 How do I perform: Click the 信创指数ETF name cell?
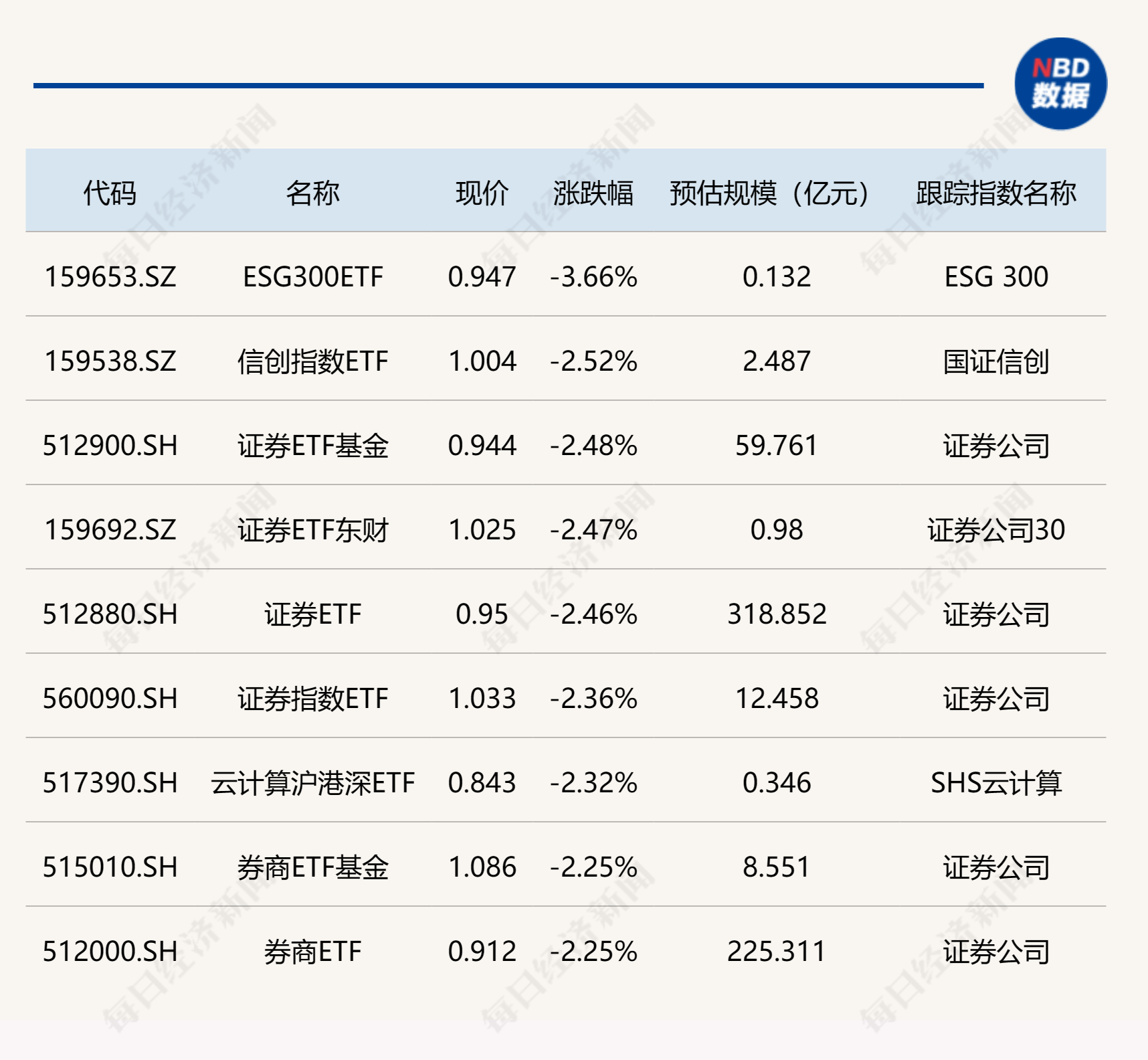coord(312,361)
